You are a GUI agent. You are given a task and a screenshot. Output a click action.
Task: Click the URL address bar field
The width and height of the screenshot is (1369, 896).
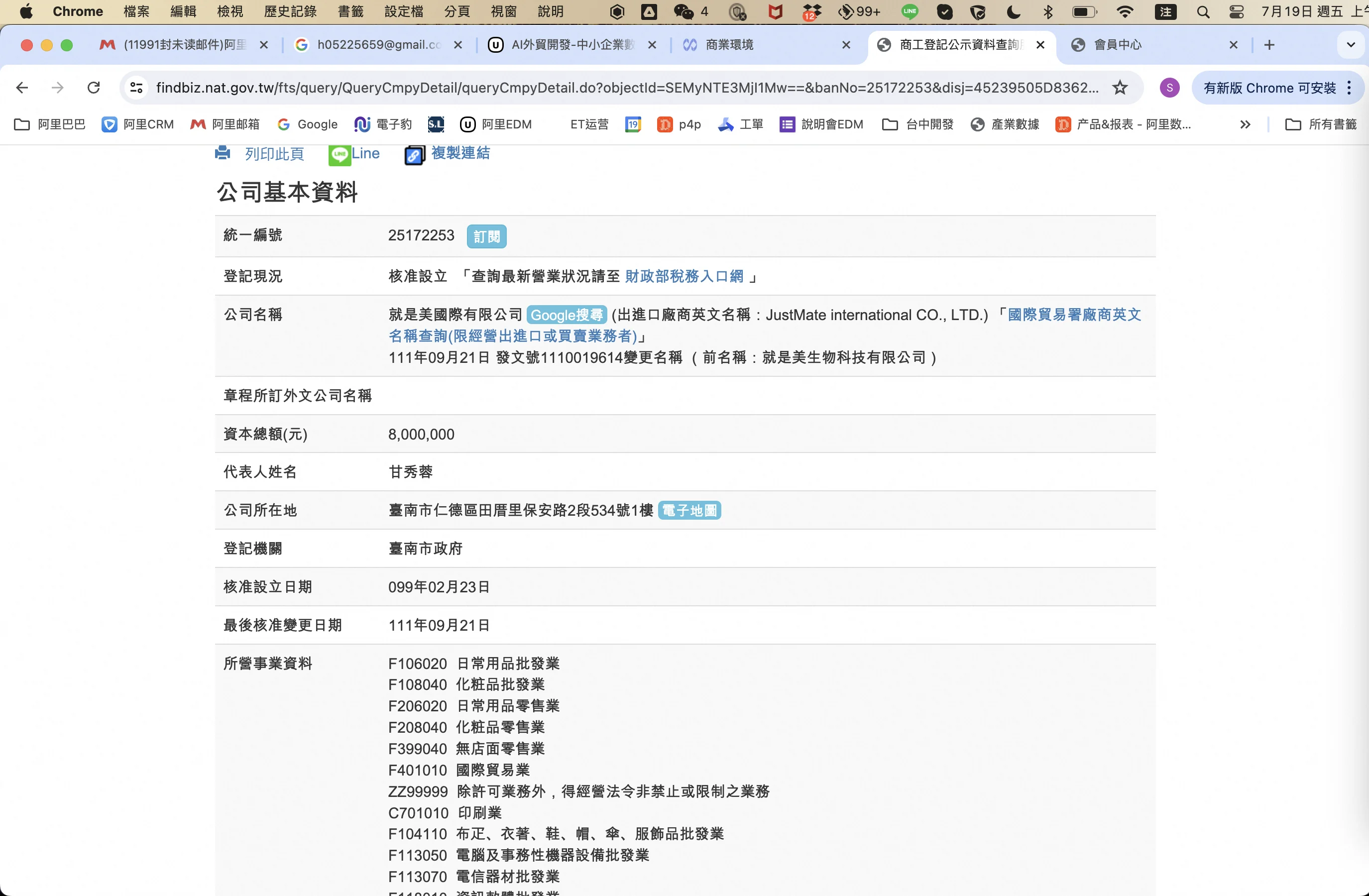coord(627,88)
